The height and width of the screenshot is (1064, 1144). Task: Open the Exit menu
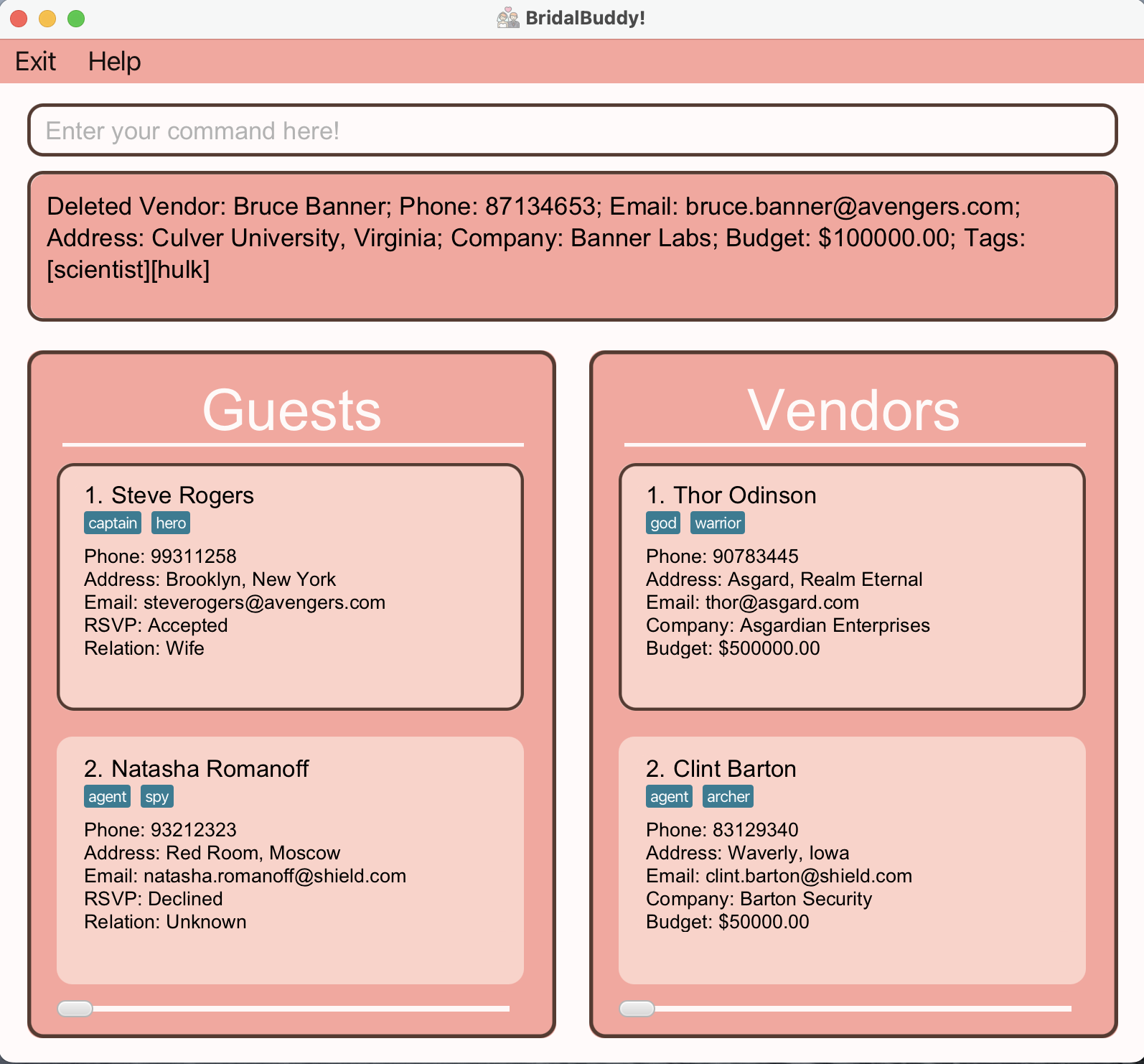(35, 62)
